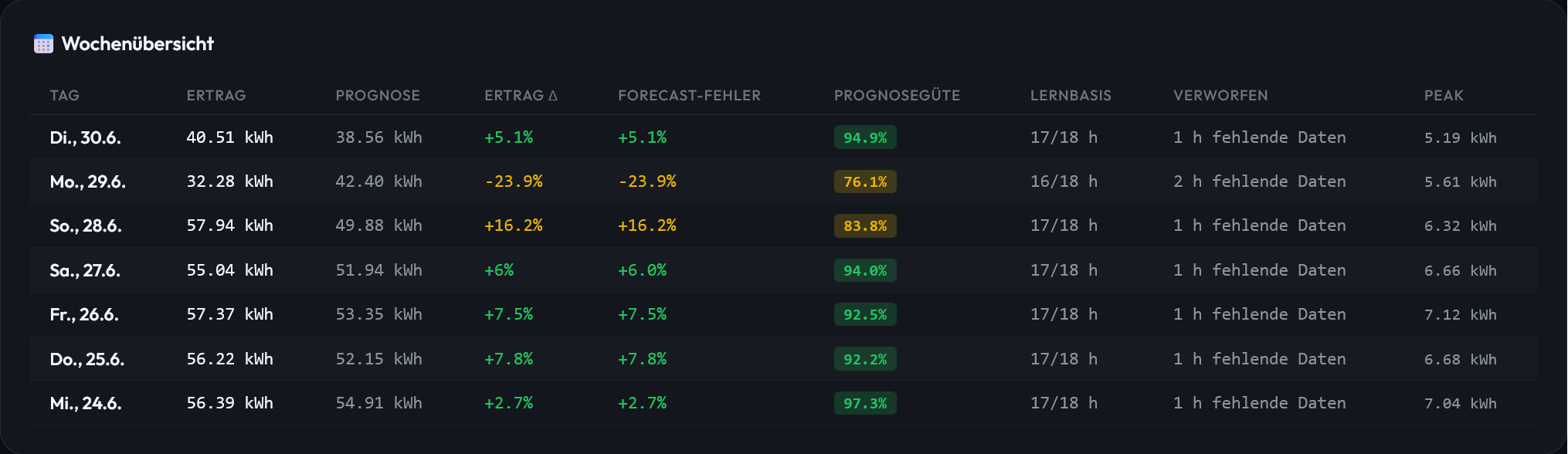1568x454 pixels.
Task: Click the yellow 76.1% badge
Action: [865, 181]
